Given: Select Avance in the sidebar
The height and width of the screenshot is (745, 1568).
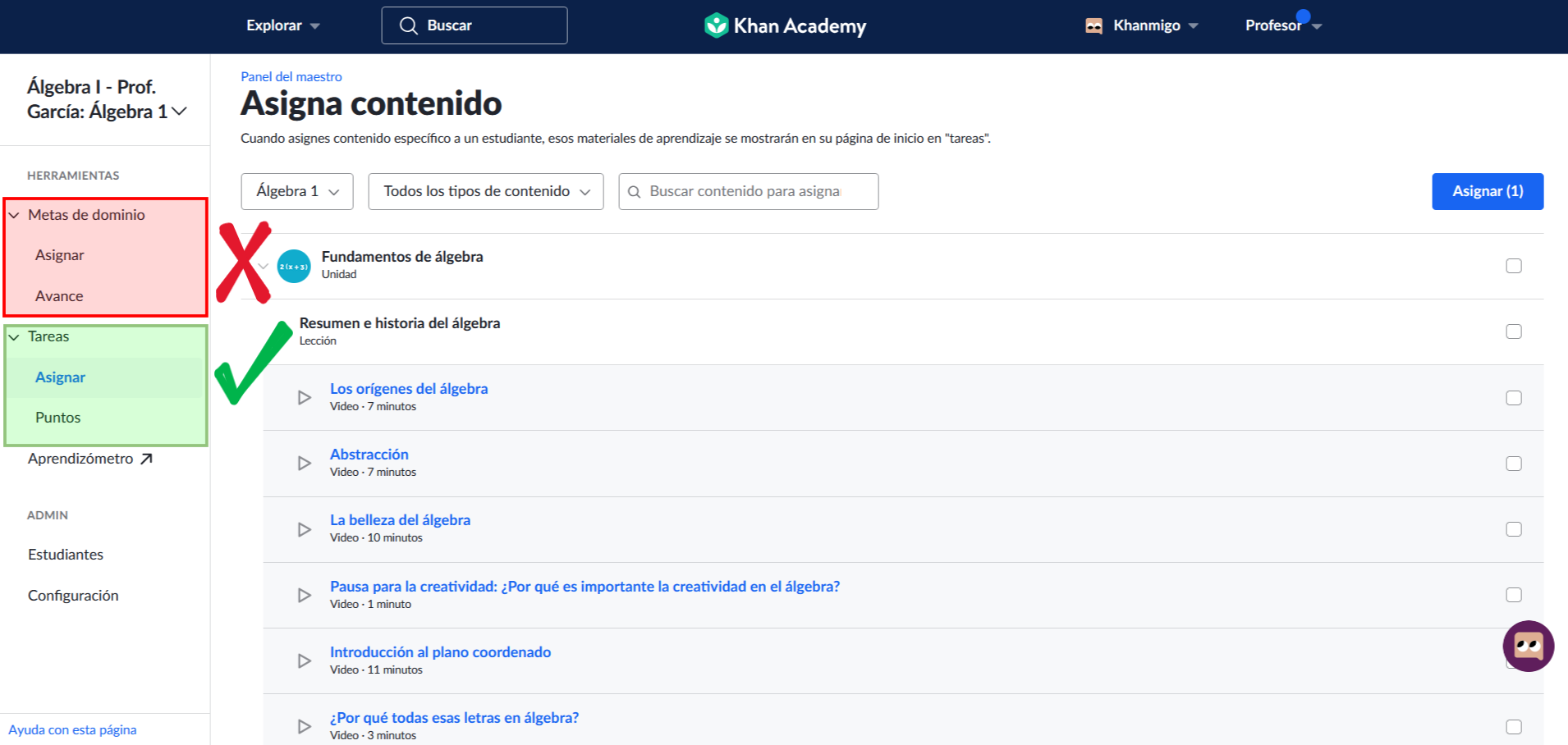Looking at the screenshot, I should (x=59, y=296).
